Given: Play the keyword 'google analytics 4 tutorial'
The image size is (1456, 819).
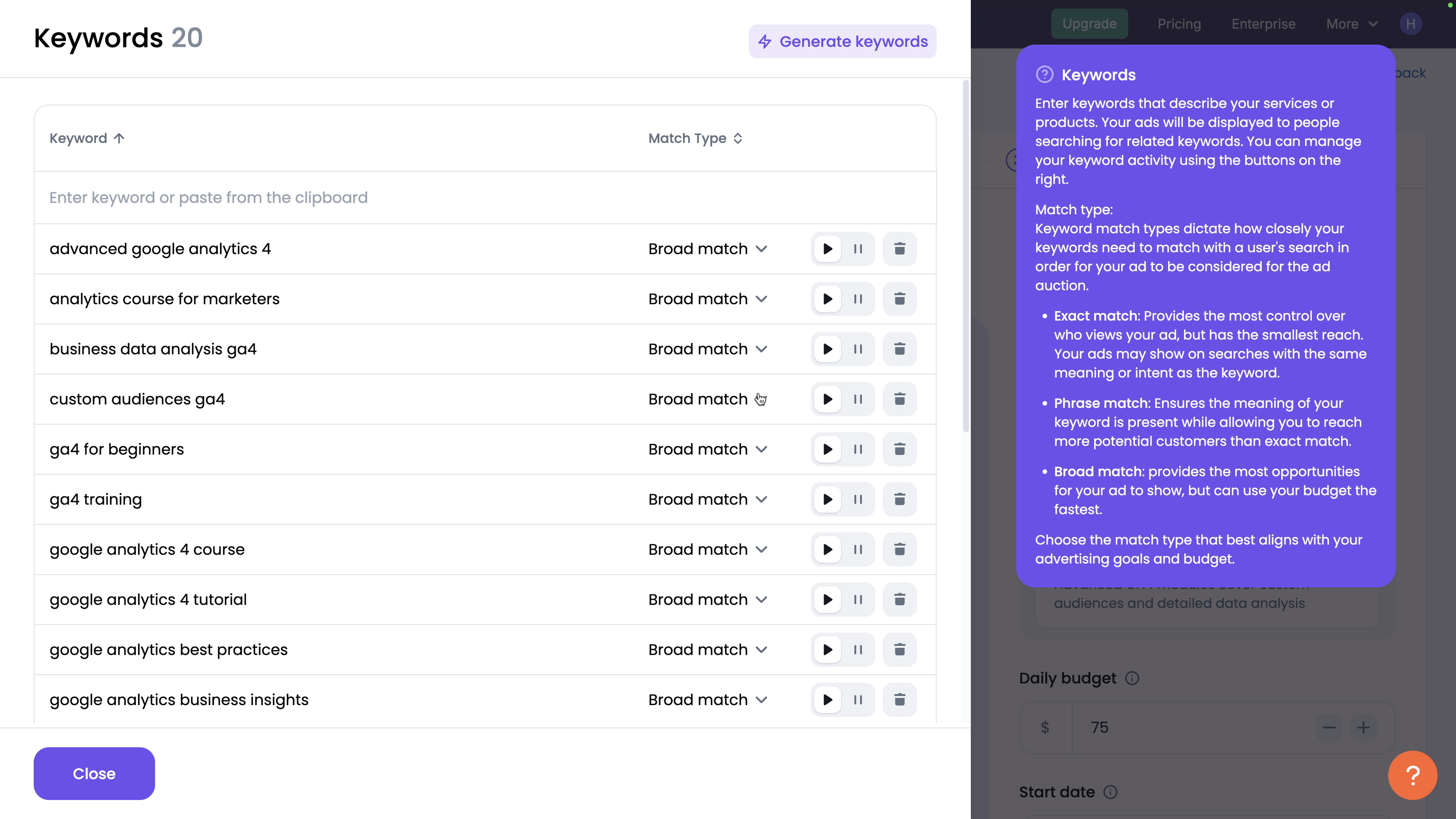Looking at the screenshot, I should coord(827,600).
